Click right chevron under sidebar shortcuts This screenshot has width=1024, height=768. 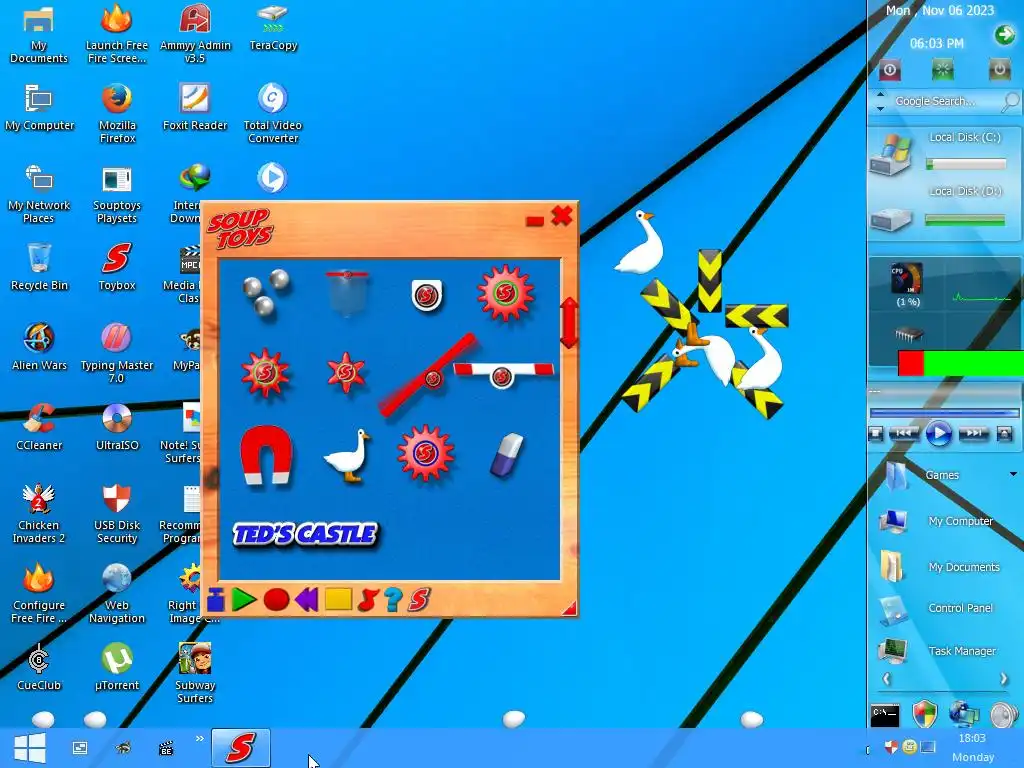[x=1004, y=679]
